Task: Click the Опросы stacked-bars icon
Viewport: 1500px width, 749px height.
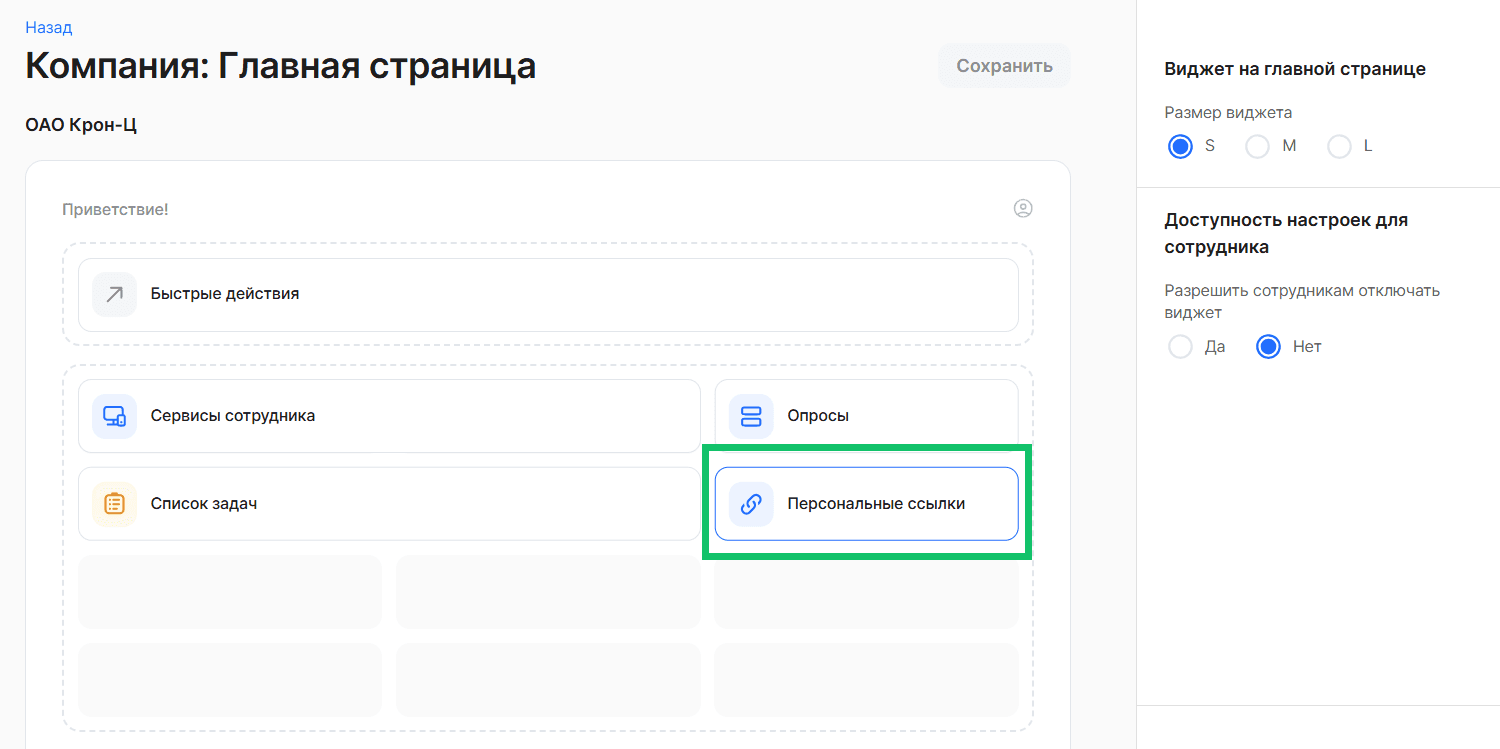Action: click(751, 416)
